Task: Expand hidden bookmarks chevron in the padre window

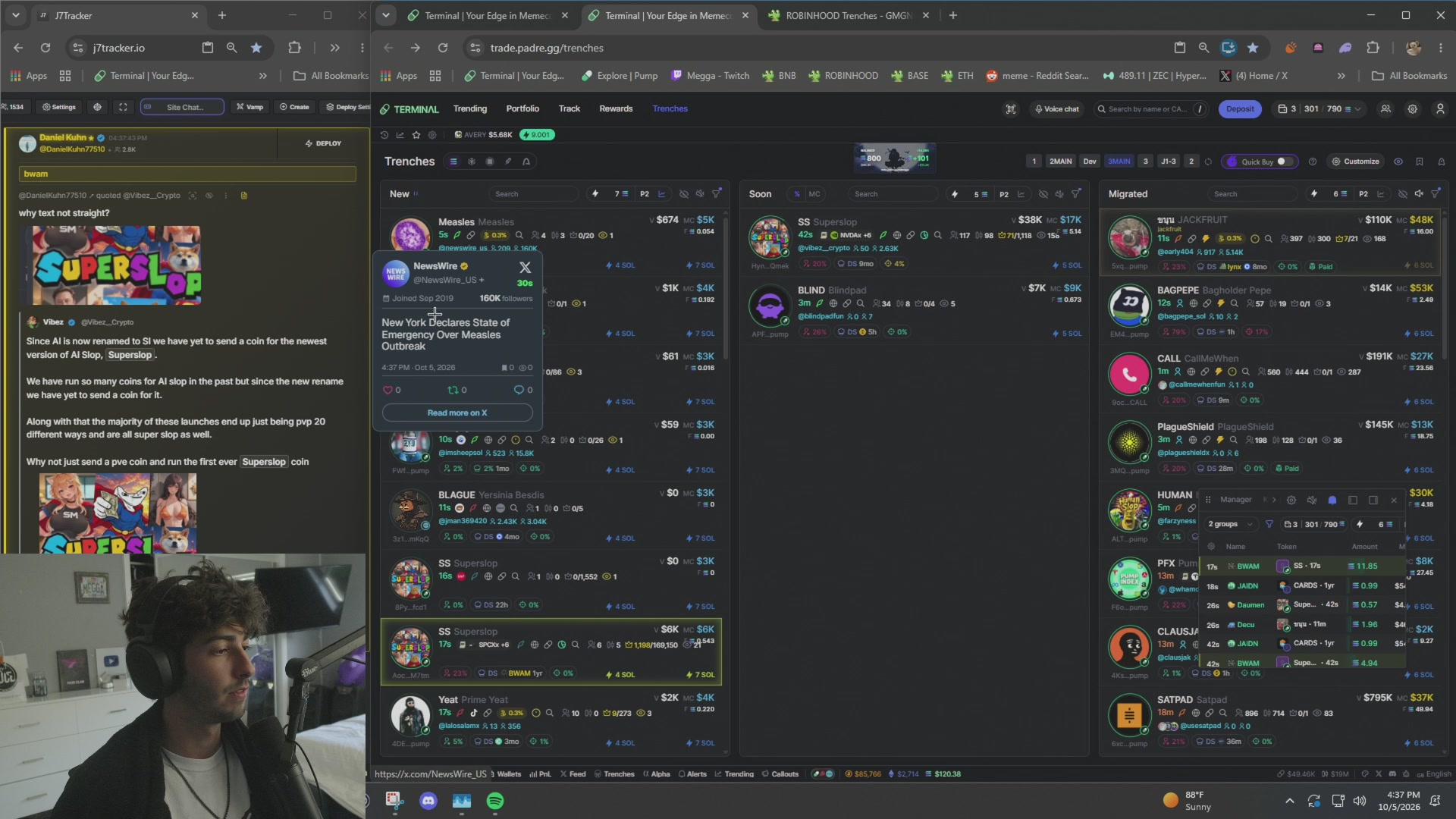Action: [x=1341, y=76]
